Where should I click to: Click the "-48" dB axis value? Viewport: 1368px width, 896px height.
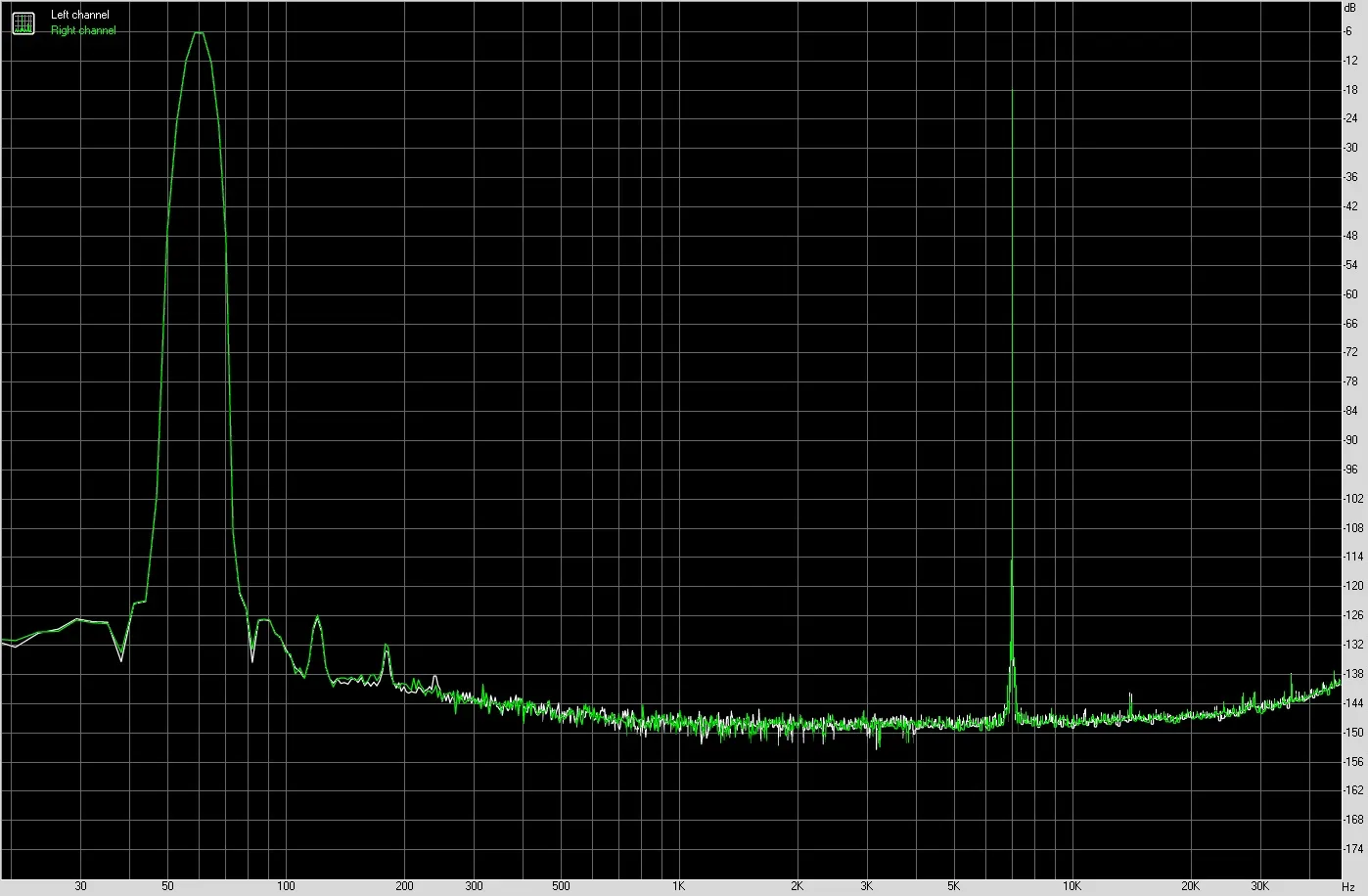click(x=1350, y=236)
